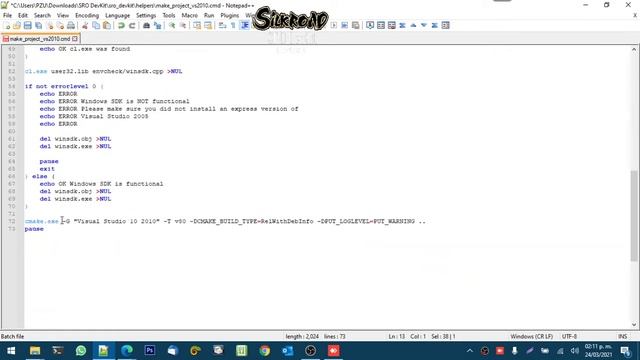The height and width of the screenshot is (360, 640).
Task: Open Photoshop from taskbar
Action: coord(150,351)
